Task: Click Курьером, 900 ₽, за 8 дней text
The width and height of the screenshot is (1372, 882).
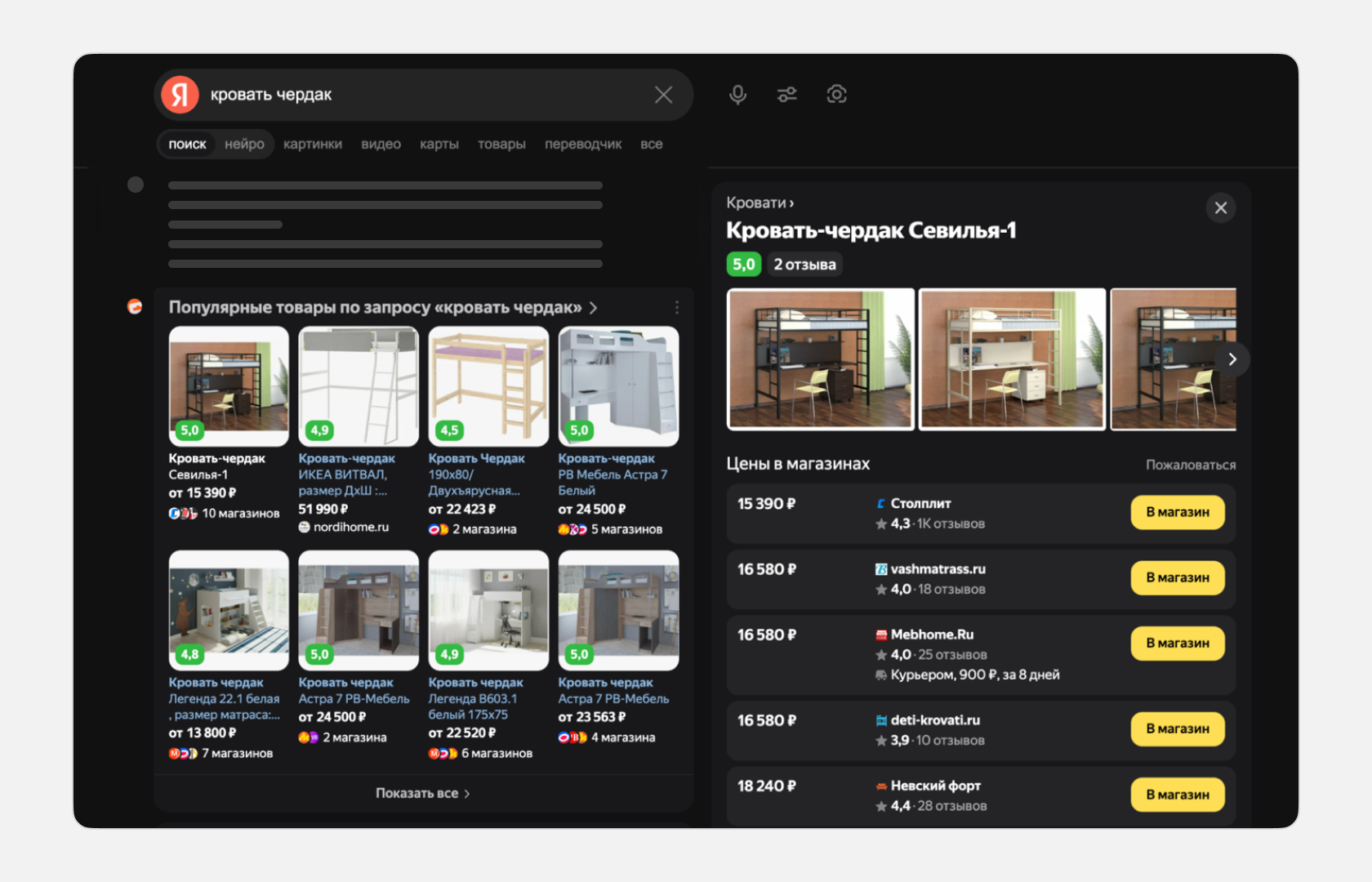Action: (975, 675)
